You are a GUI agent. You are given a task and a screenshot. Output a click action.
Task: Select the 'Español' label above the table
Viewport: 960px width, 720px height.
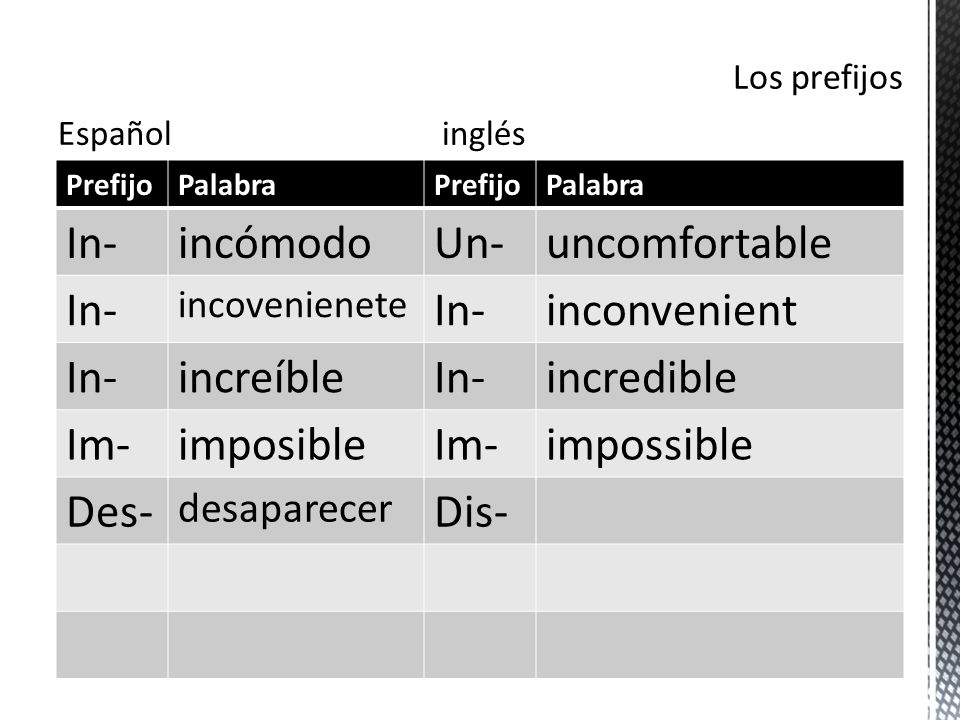click(114, 133)
